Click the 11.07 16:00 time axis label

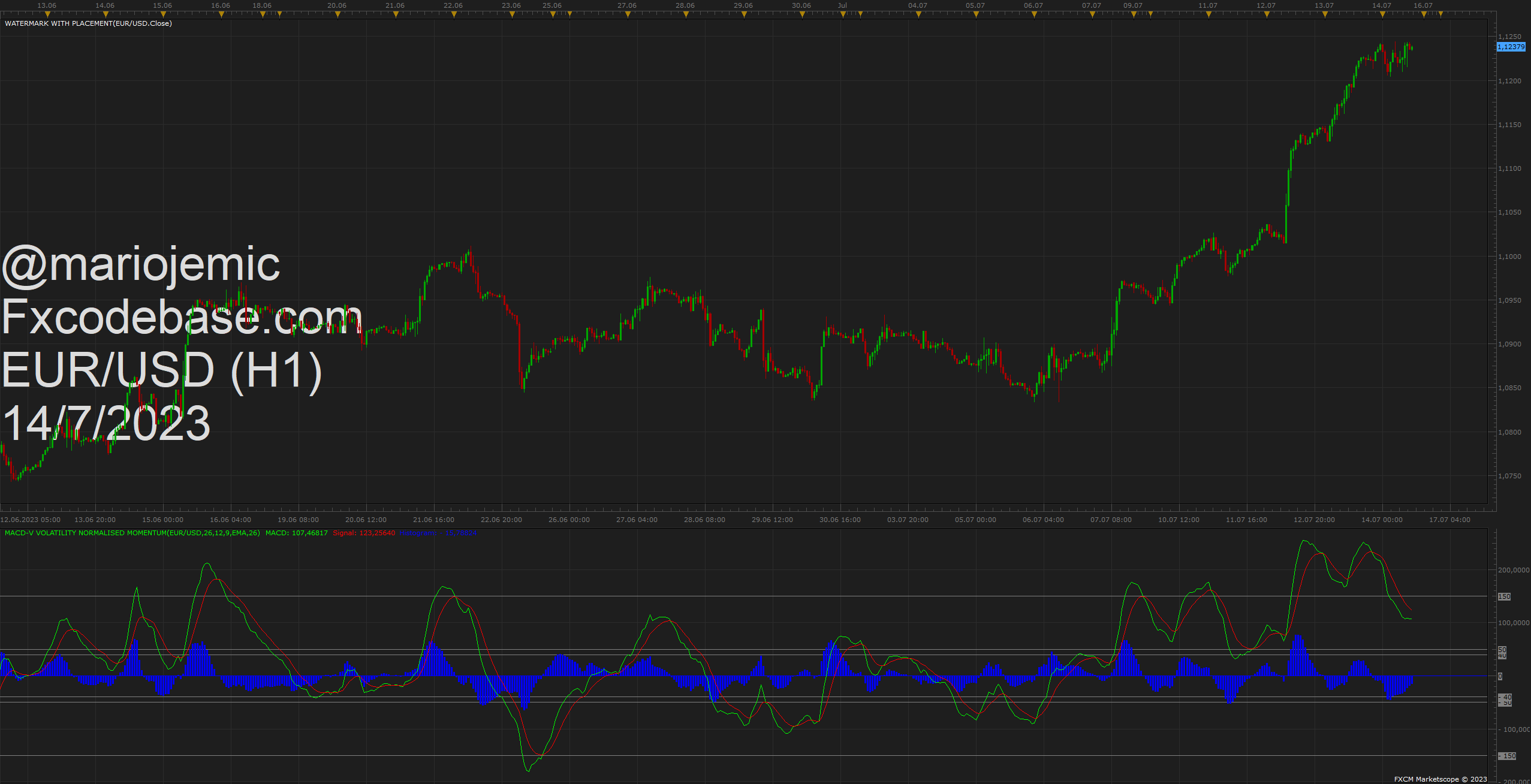point(1246,520)
